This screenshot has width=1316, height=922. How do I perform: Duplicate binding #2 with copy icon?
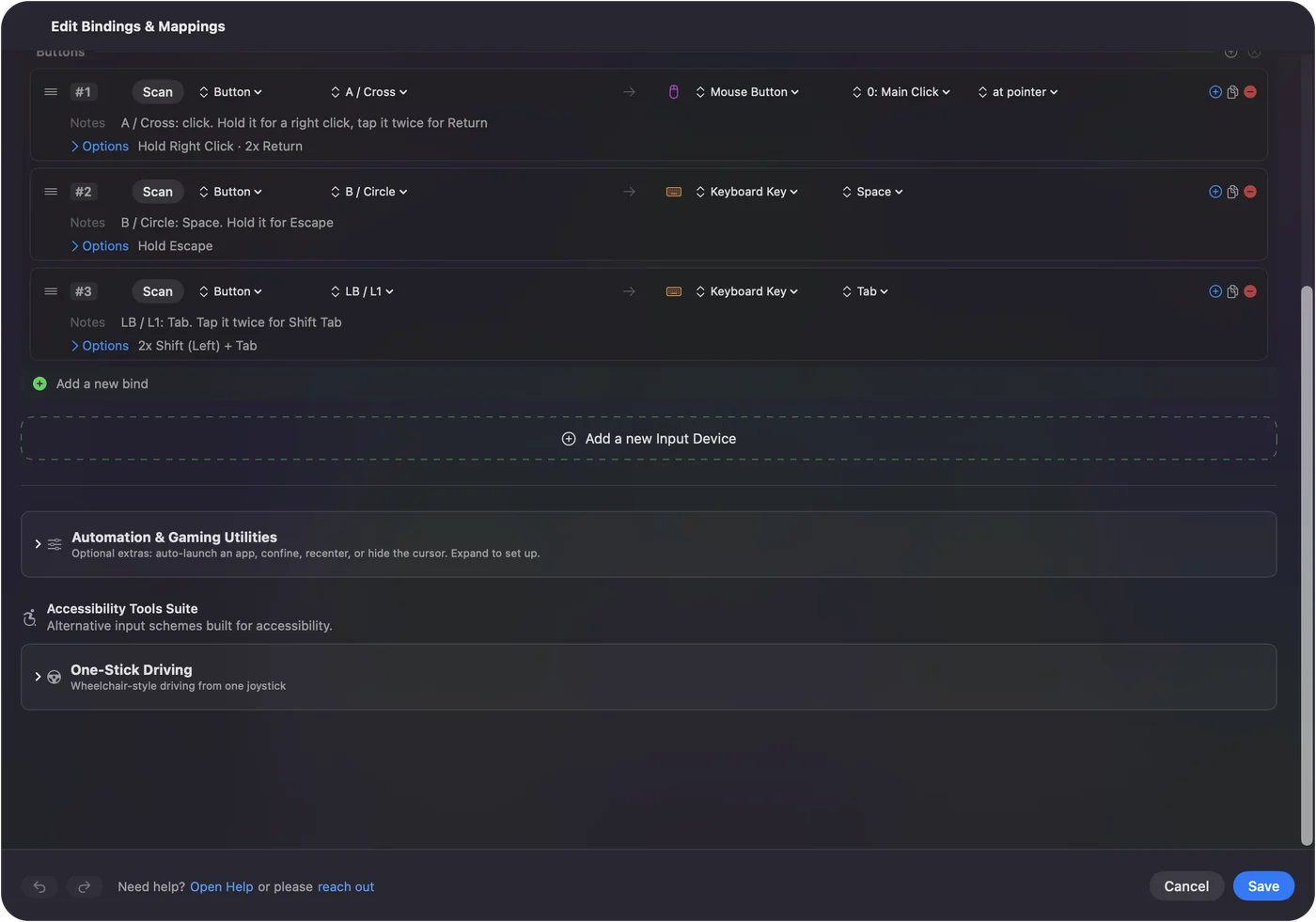coord(1232,192)
